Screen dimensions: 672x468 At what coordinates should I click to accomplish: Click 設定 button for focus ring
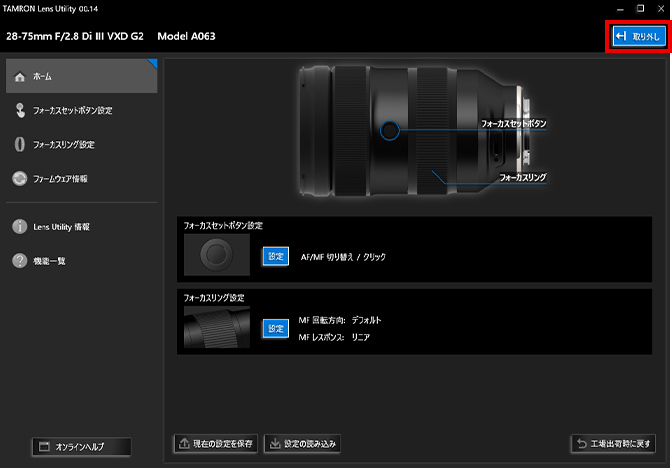[276, 329]
